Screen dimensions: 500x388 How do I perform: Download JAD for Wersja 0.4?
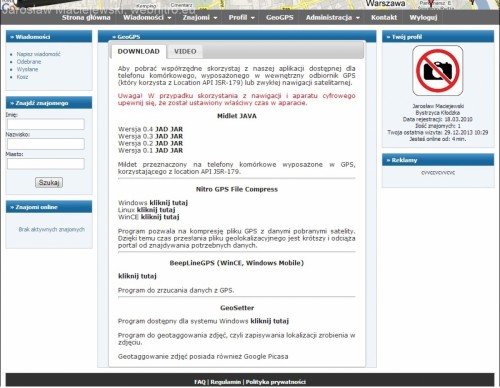[162, 129]
